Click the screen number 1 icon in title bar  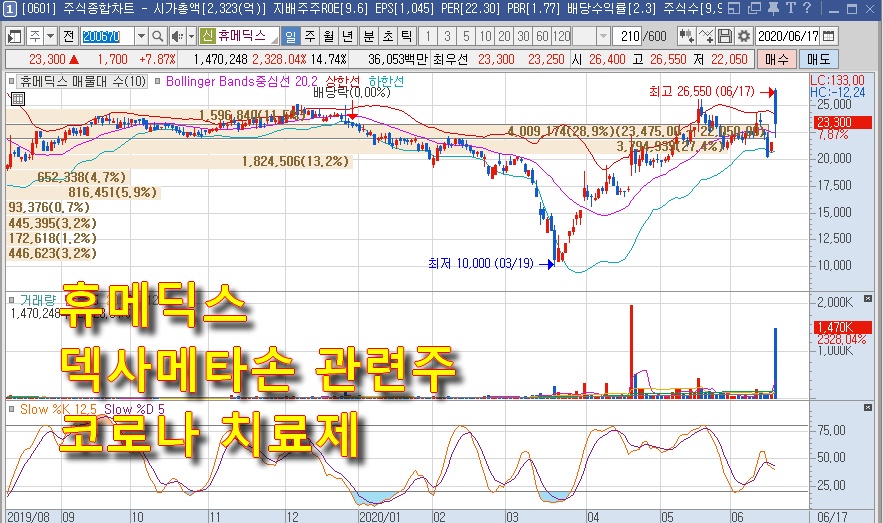pos(9,8)
